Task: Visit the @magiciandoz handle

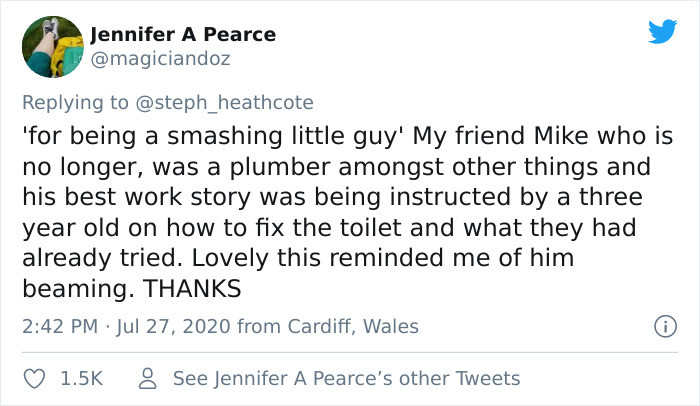Action: point(160,59)
